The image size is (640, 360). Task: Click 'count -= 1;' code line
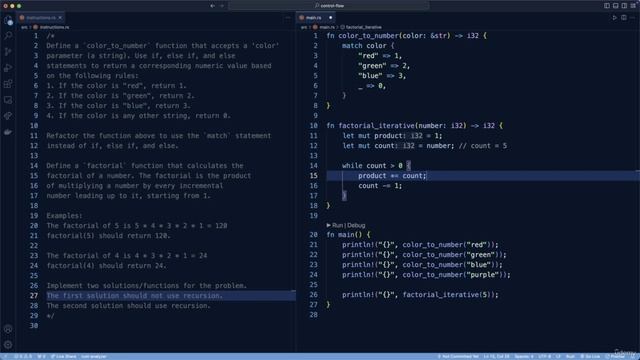click(380, 186)
